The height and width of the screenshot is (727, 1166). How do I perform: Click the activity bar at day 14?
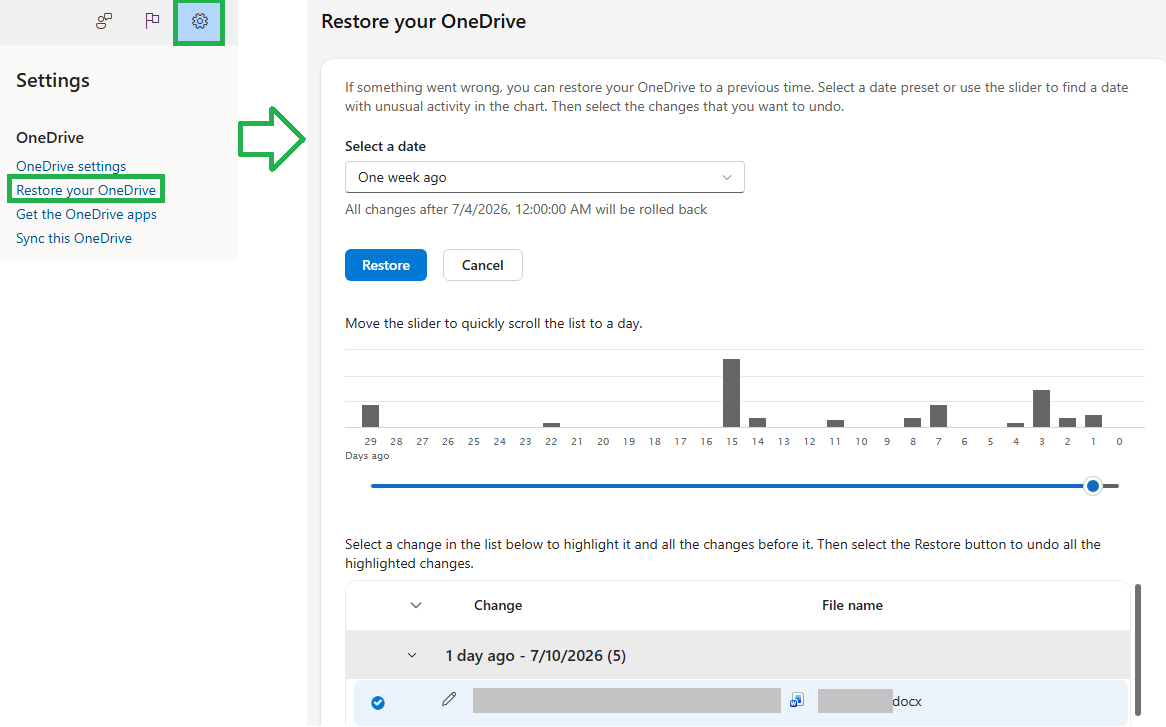tap(758, 423)
